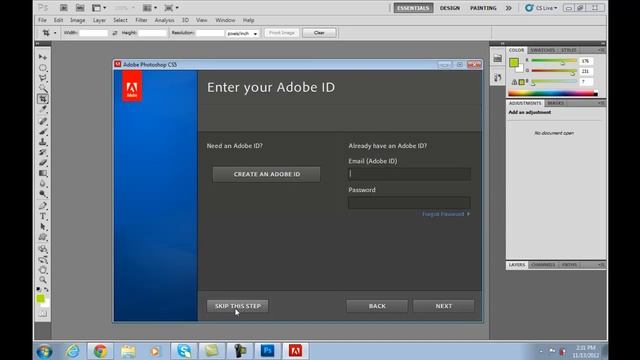Swap foreground and background colors

[x=47, y=289]
